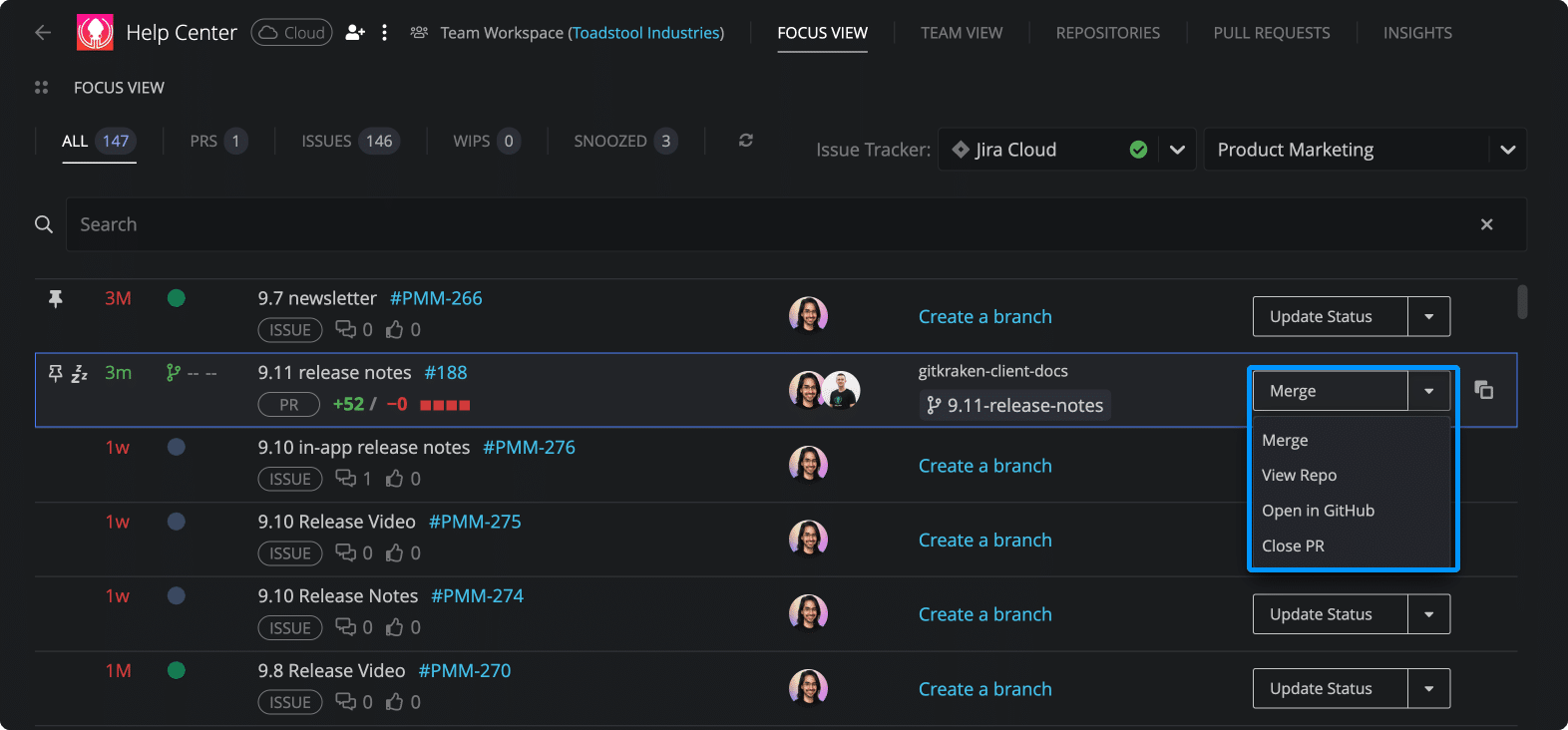The image size is (1568, 730).
Task: Open the GitKraken logo icon
Action: tap(95, 33)
